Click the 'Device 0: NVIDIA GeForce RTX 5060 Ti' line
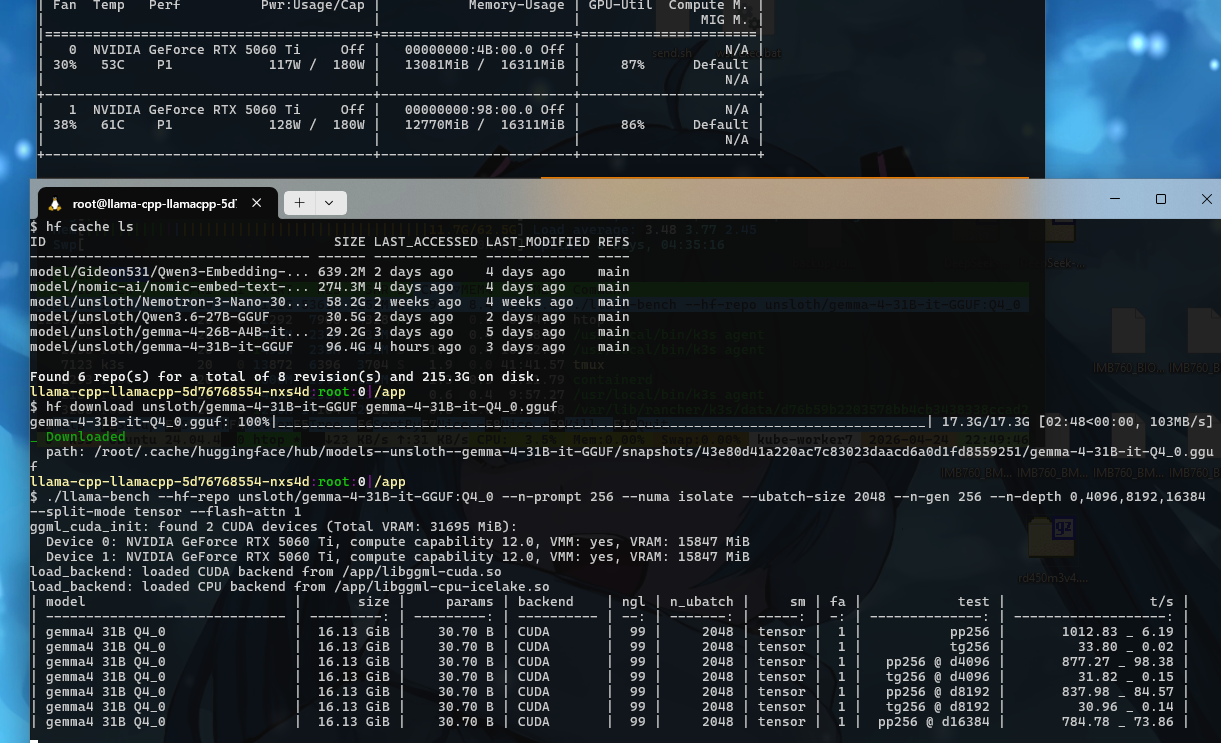1221x743 pixels. pos(398,542)
